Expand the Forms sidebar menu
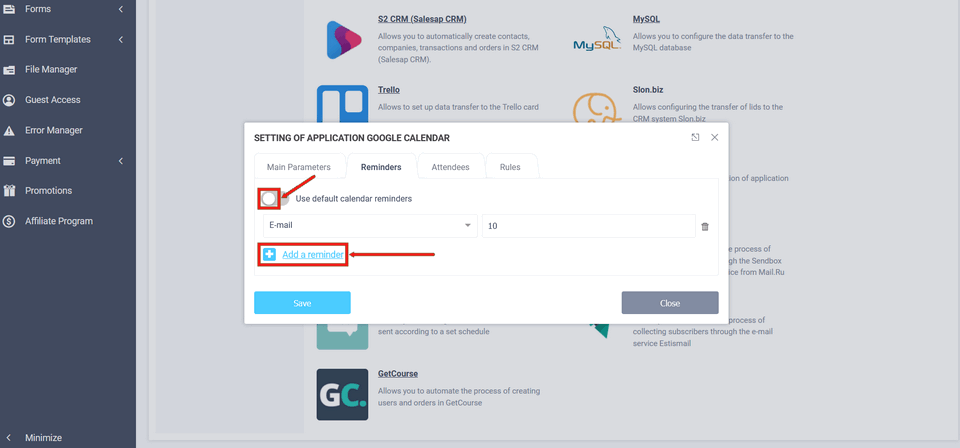The image size is (960, 448). pyautogui.click(x=120, y=10)
